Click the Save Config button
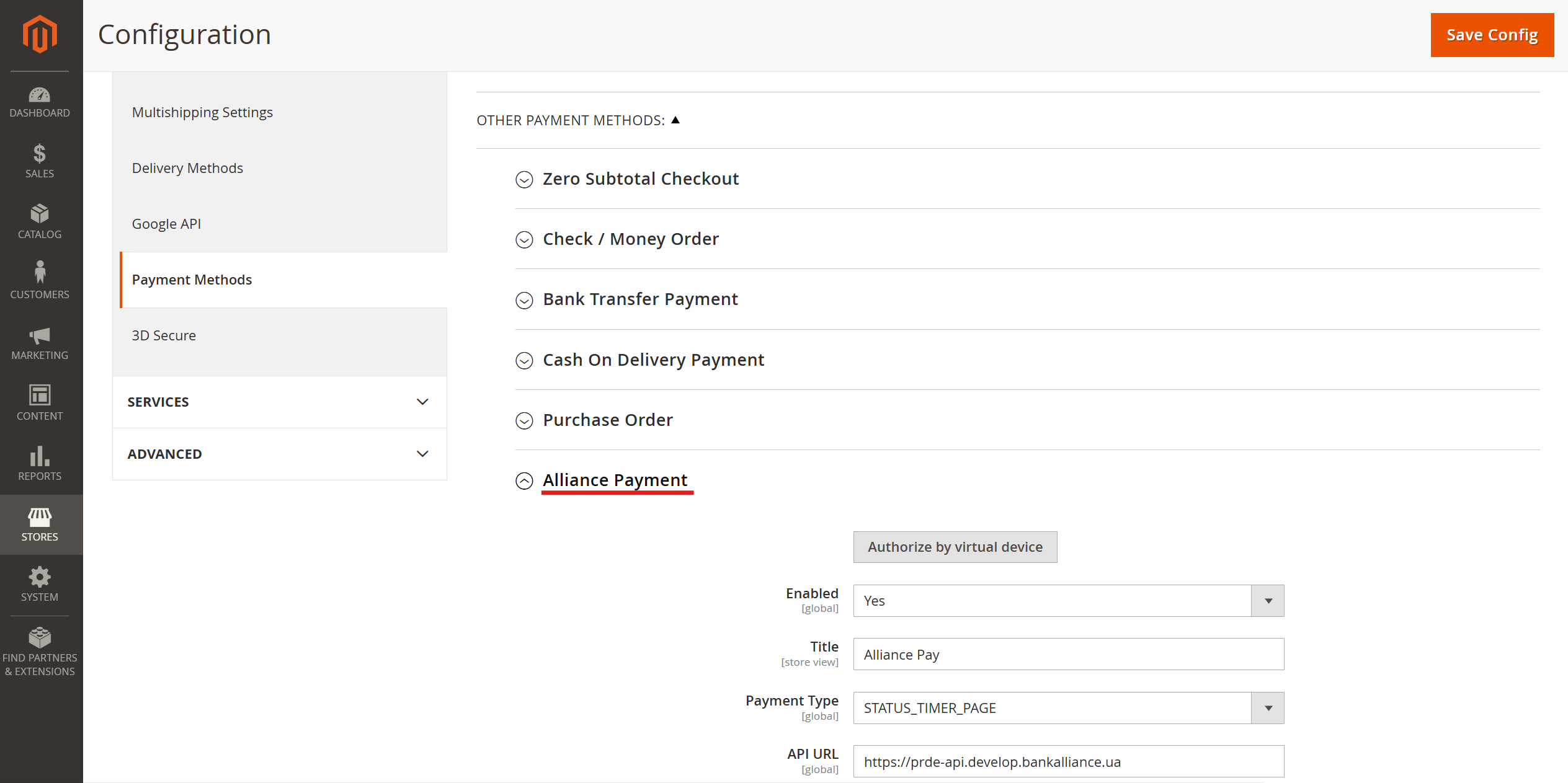Viewport: 1568px width, 783px height. pos(1492,35)
